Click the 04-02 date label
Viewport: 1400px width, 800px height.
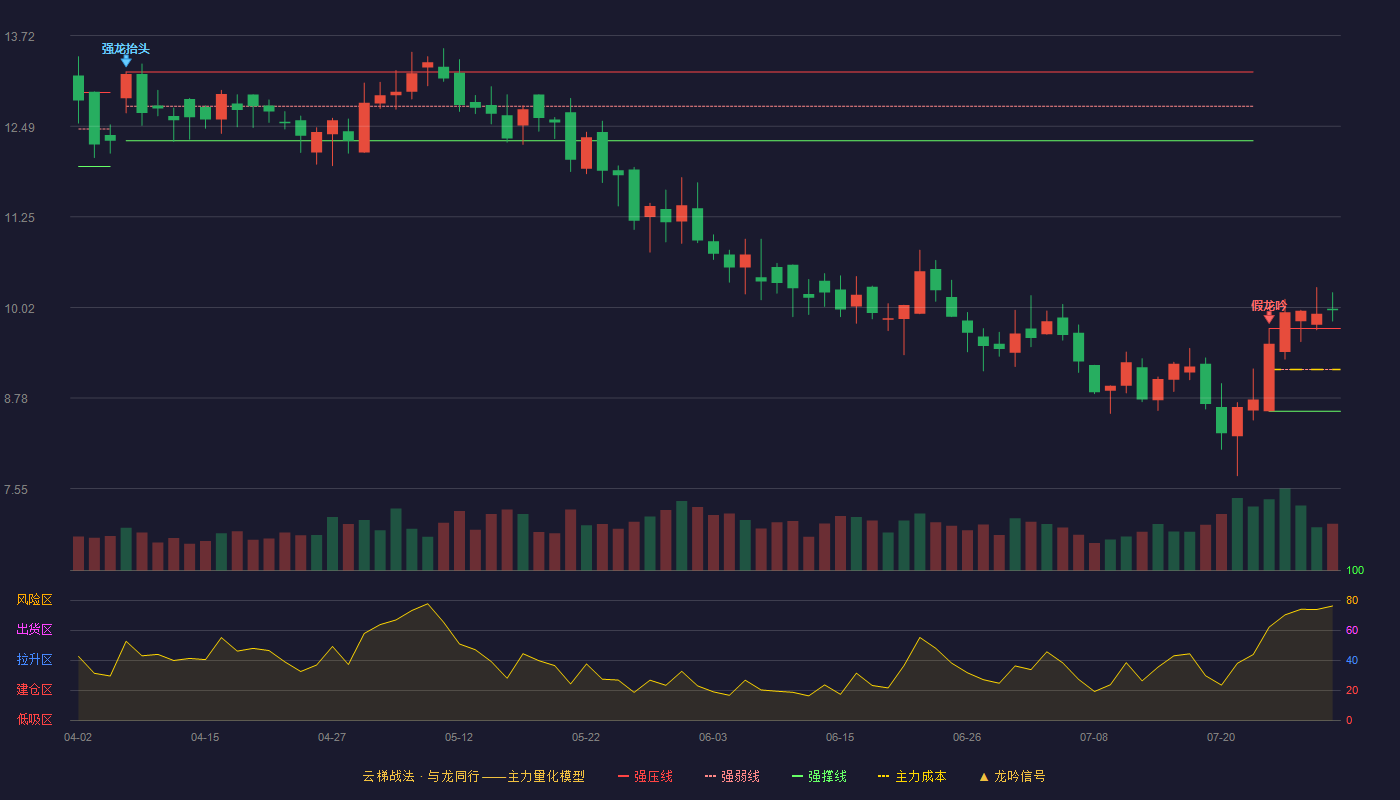point(78,737)
